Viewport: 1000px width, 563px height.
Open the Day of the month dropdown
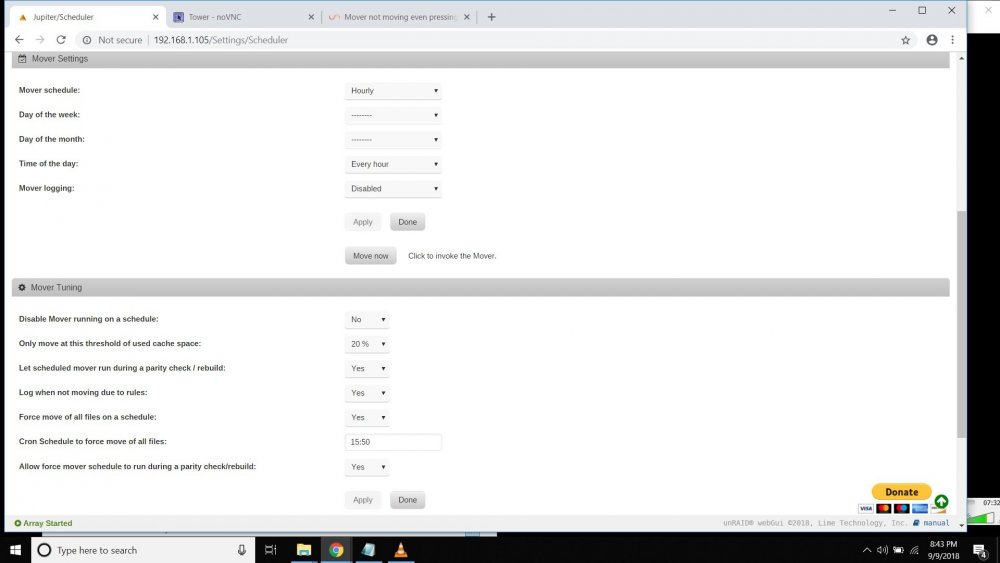point(393,140)
